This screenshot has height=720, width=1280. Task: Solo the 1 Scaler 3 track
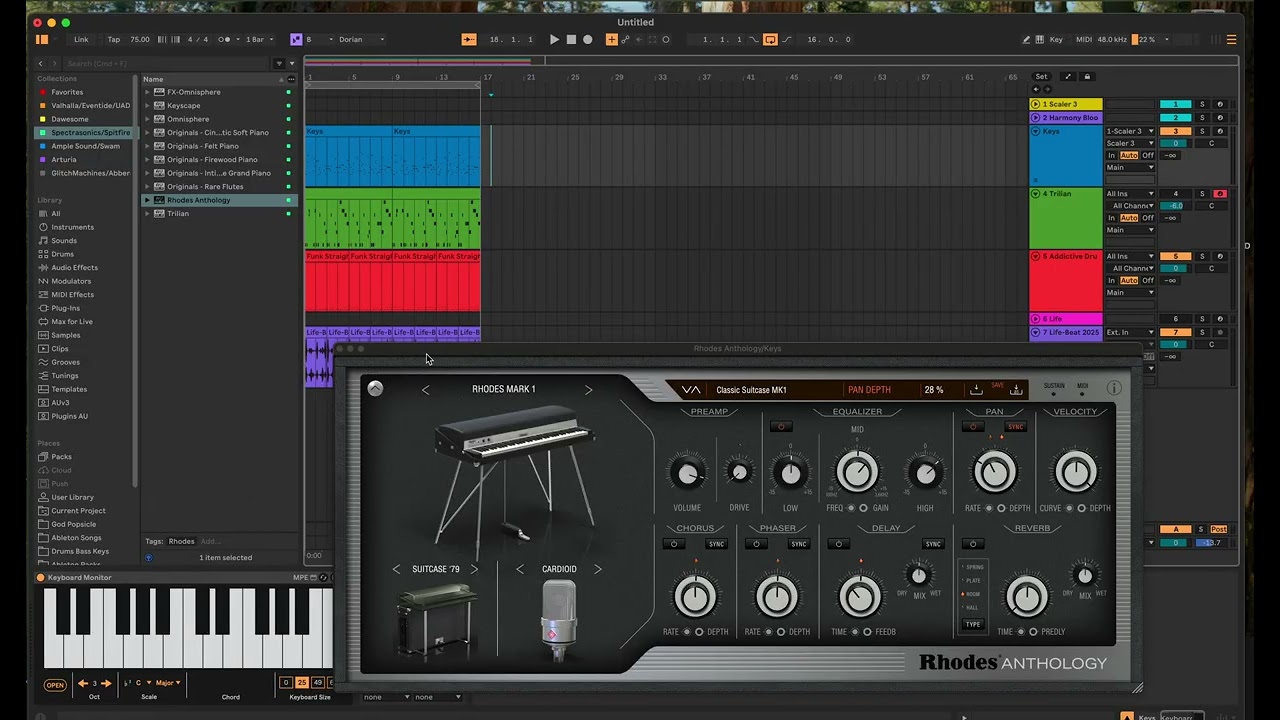(x=1203, y=104)
